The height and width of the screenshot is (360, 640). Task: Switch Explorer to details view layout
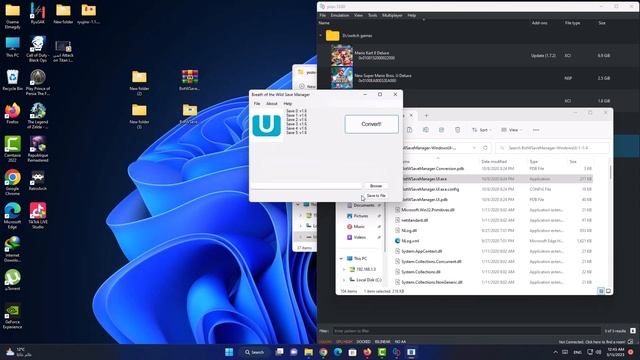tap(601, 291)
